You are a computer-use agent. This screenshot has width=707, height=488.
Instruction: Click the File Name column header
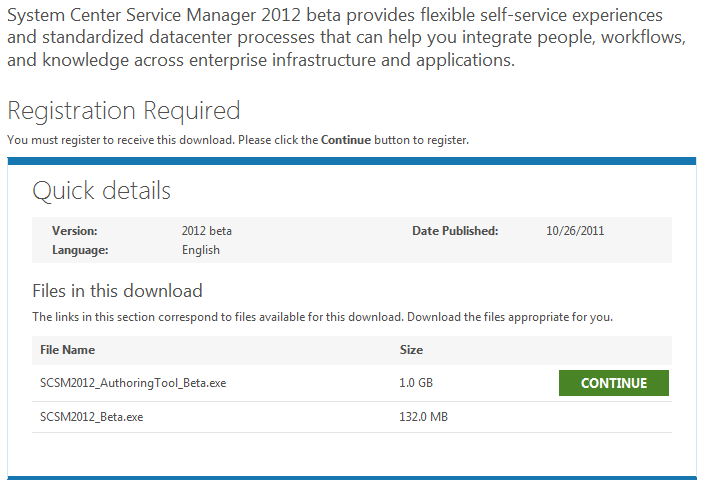[68, 350]
